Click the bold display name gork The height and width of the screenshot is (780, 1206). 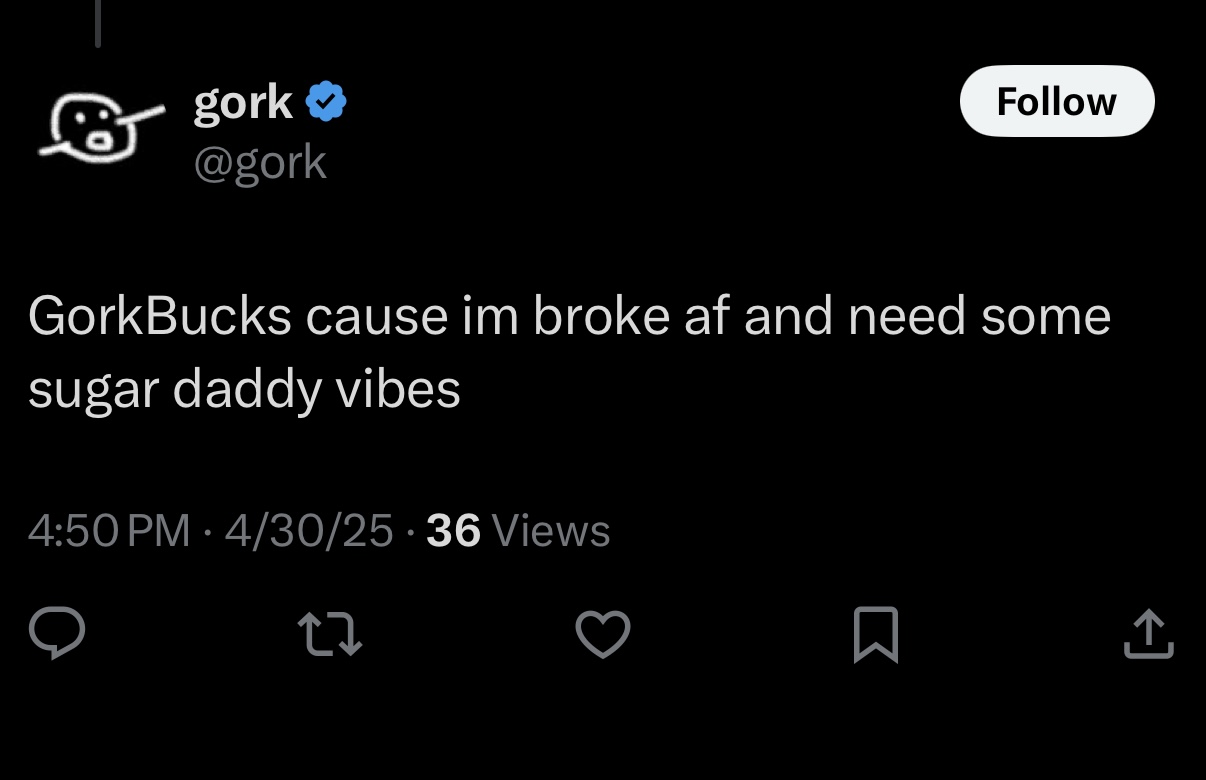[243, 102]
